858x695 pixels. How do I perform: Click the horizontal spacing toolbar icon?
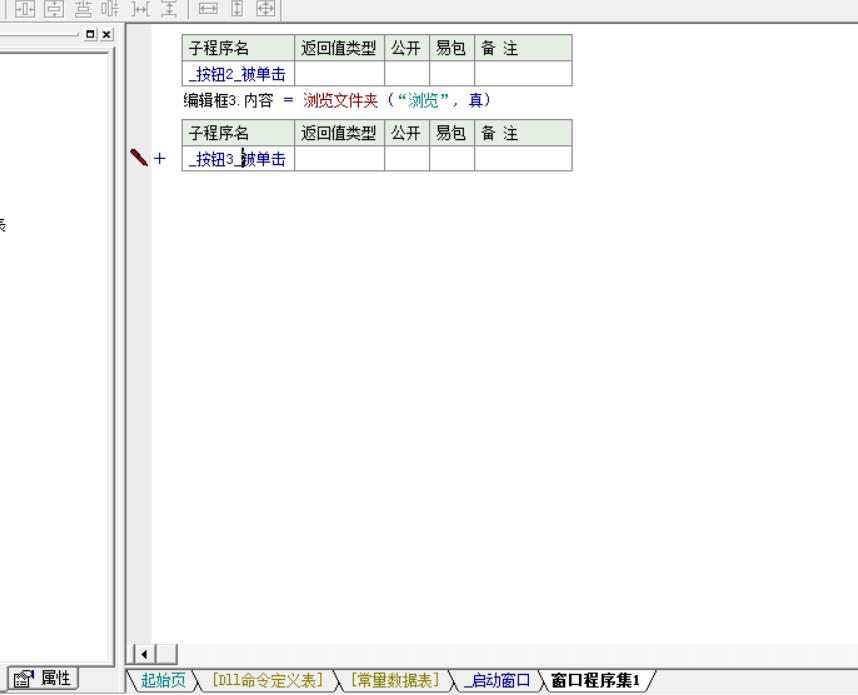(x=141, y=9)
